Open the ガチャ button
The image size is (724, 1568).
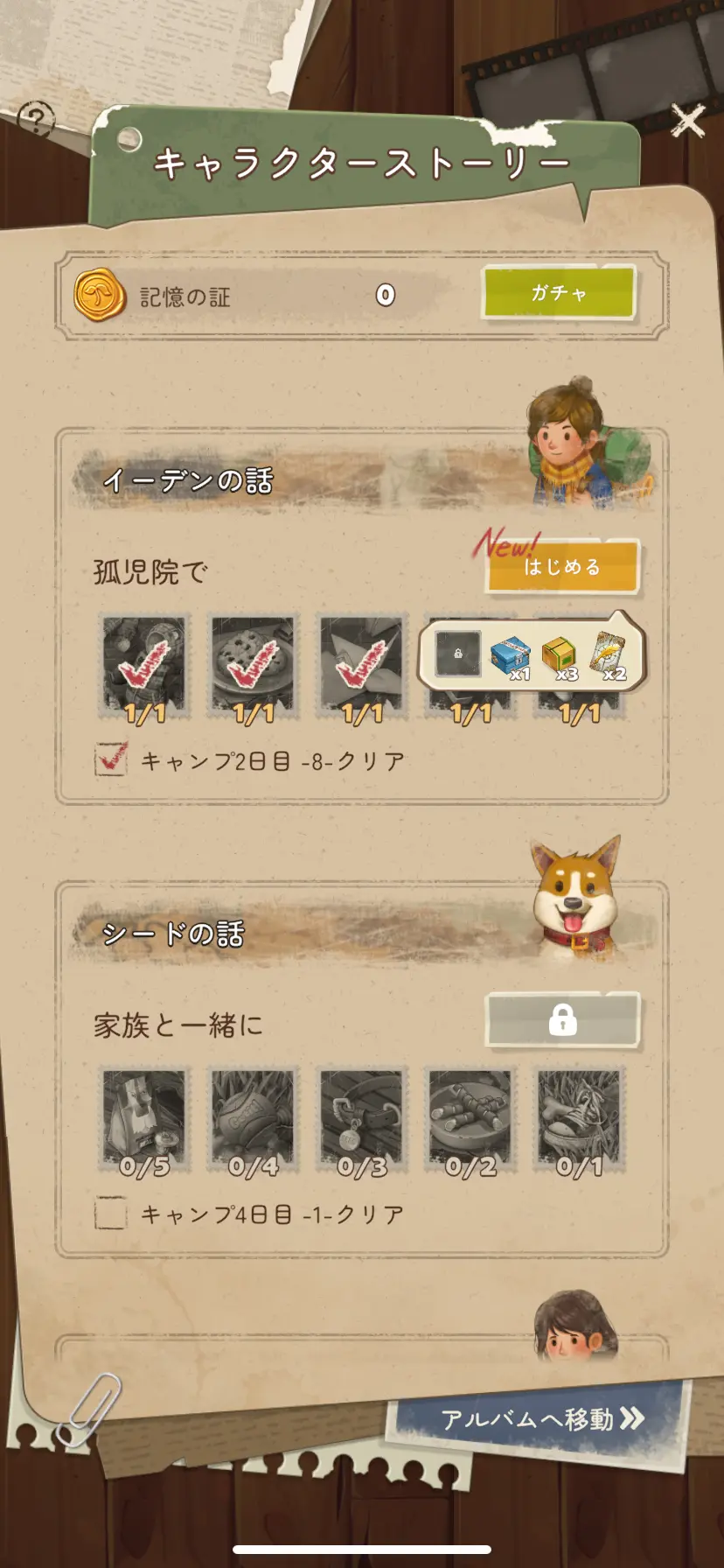tap(559, 293)
